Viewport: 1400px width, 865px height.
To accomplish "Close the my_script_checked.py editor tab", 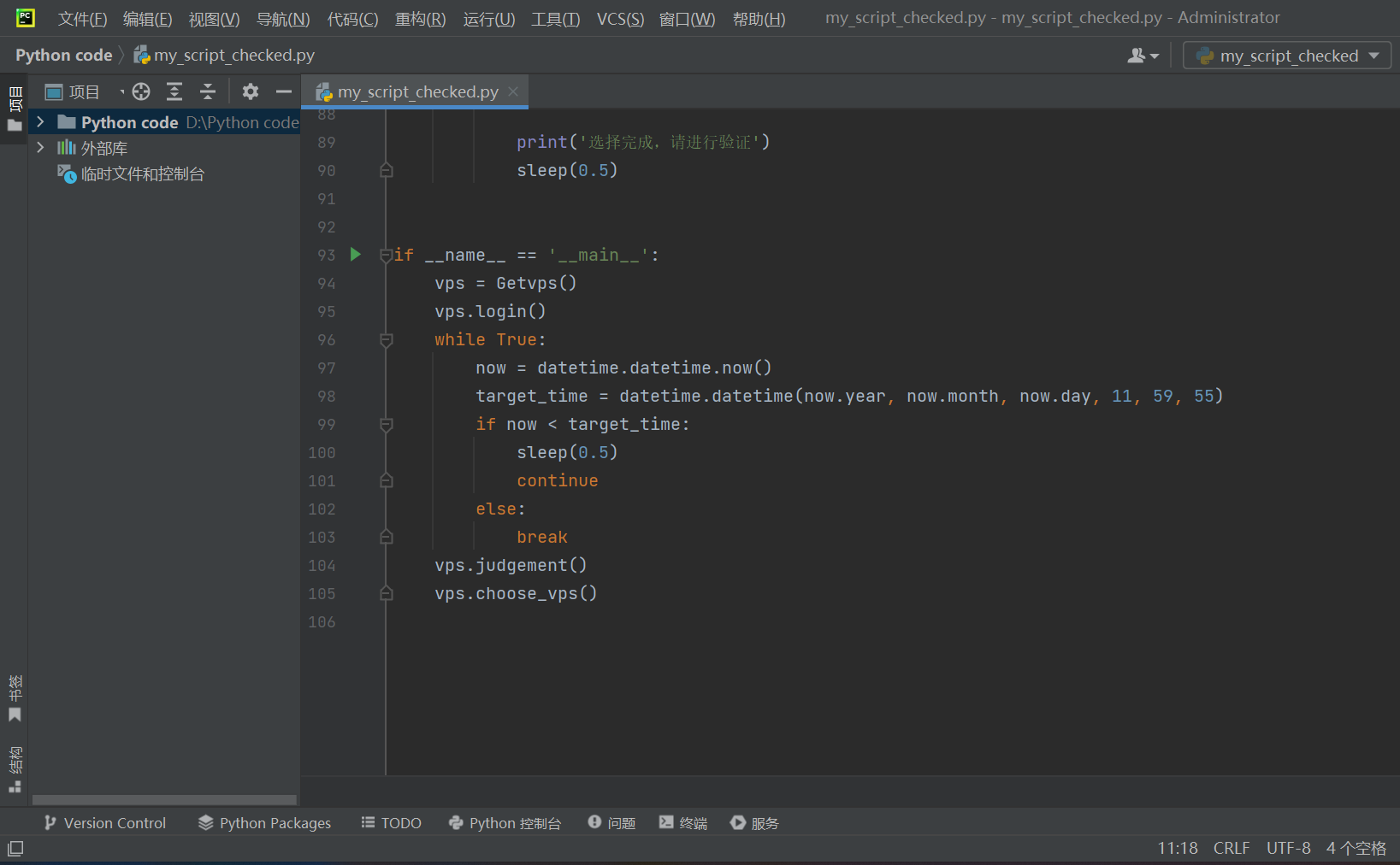I will click(x=513, y=91).
